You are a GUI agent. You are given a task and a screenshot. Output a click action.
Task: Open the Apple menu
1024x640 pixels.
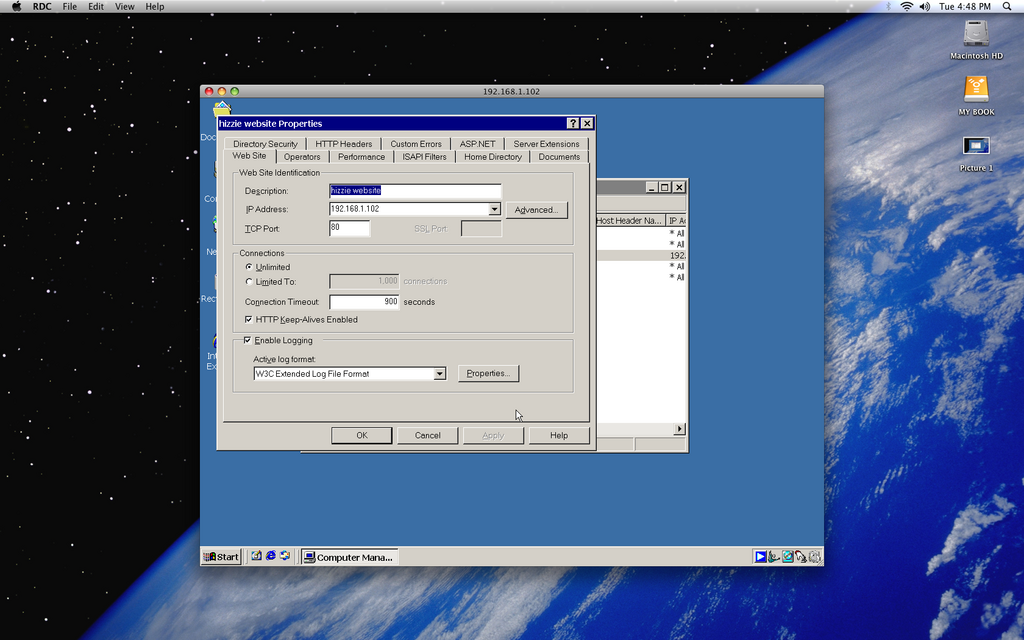(x=16, y=7)
